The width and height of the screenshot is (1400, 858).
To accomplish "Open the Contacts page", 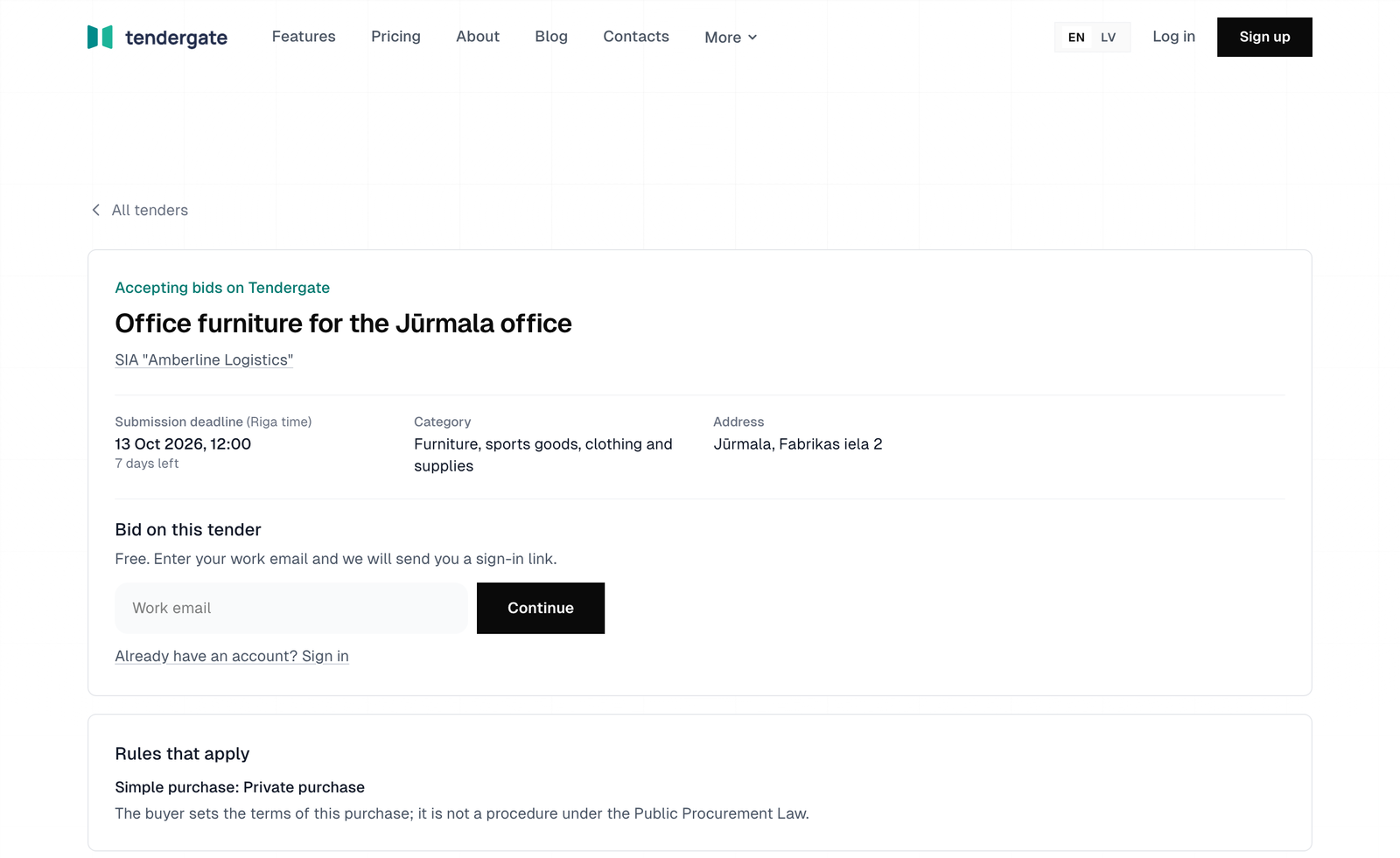I will point(636,37).
